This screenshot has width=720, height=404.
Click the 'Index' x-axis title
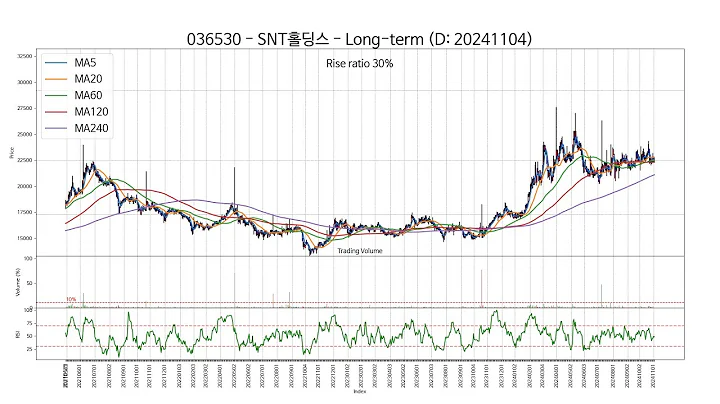click(x=360, y=391)
